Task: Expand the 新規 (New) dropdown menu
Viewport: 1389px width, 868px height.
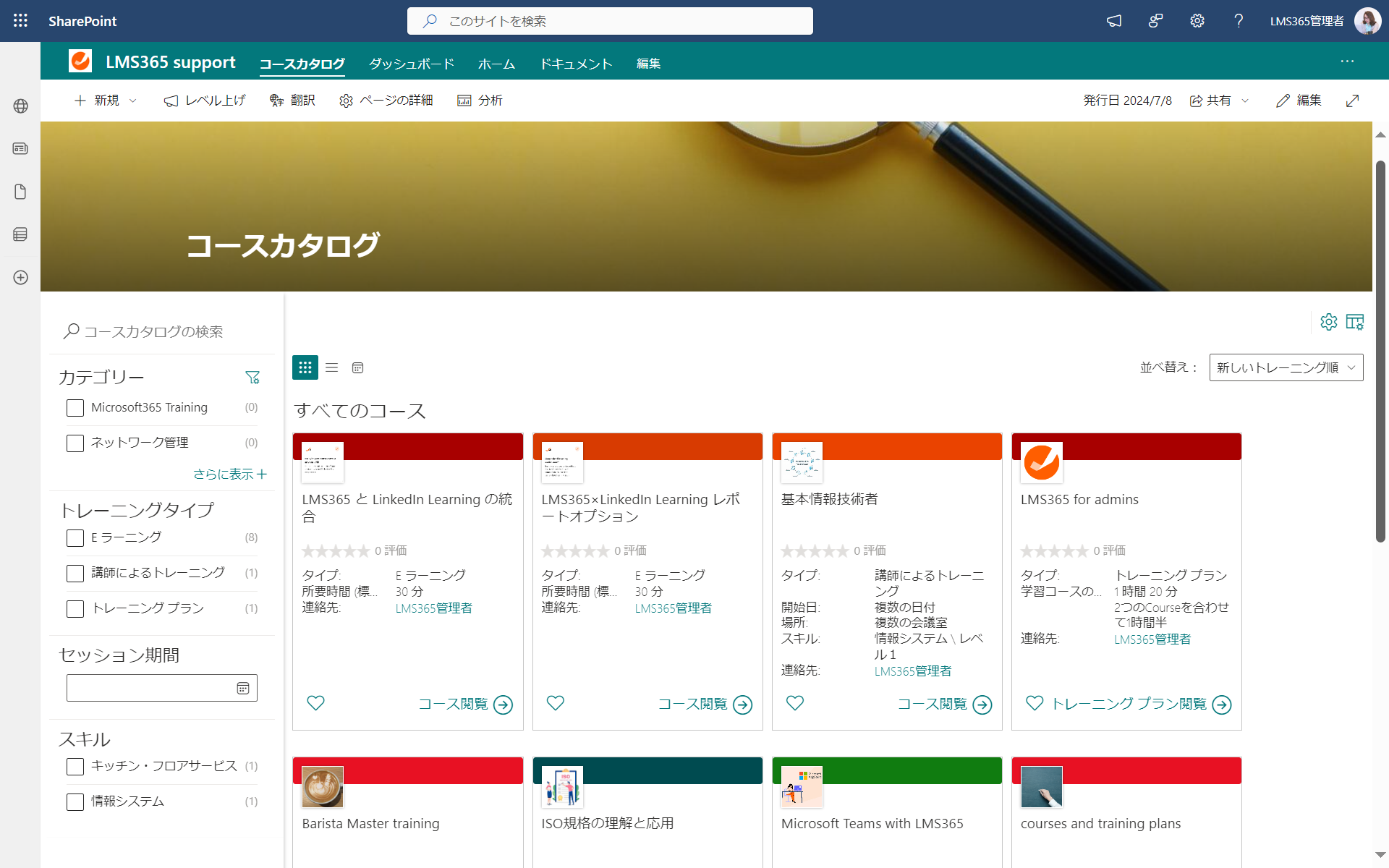Action: tap(105, 101)
